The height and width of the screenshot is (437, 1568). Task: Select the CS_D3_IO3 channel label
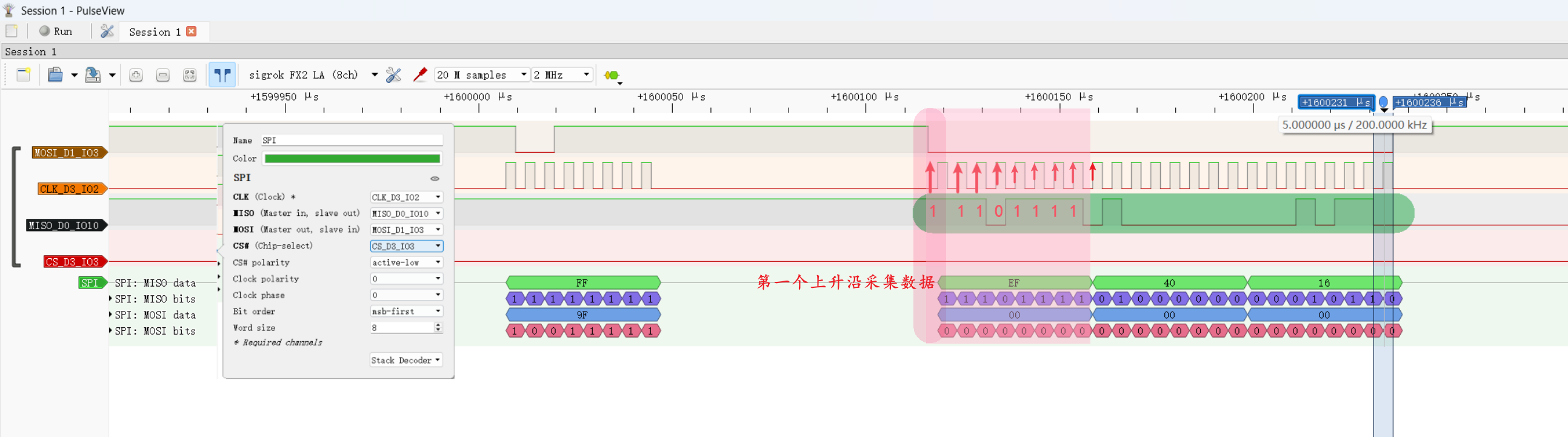point(75,262)
